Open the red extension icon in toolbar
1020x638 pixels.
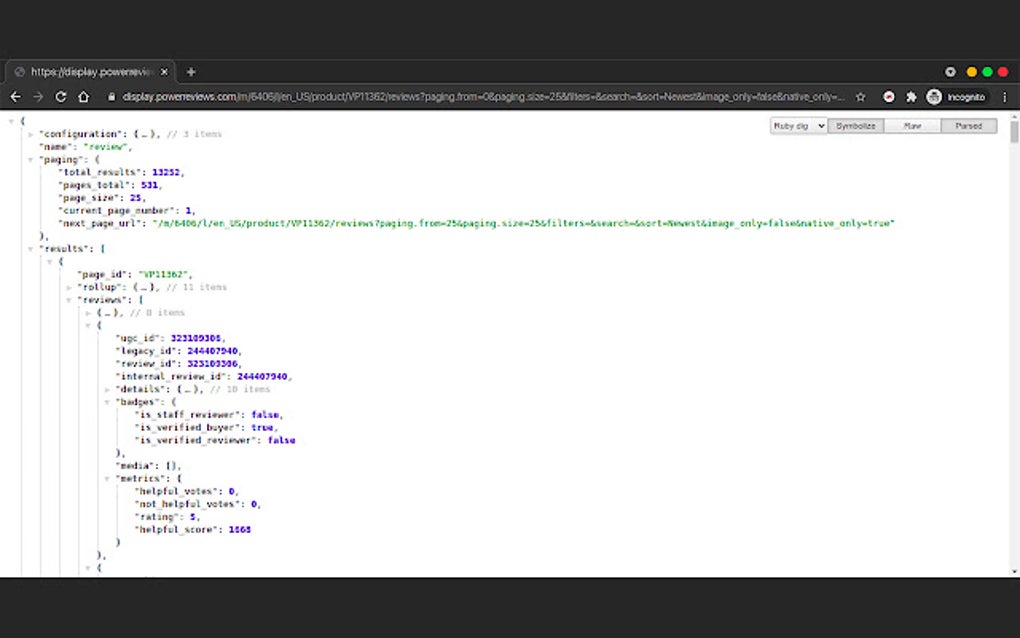tap(889, 97)
